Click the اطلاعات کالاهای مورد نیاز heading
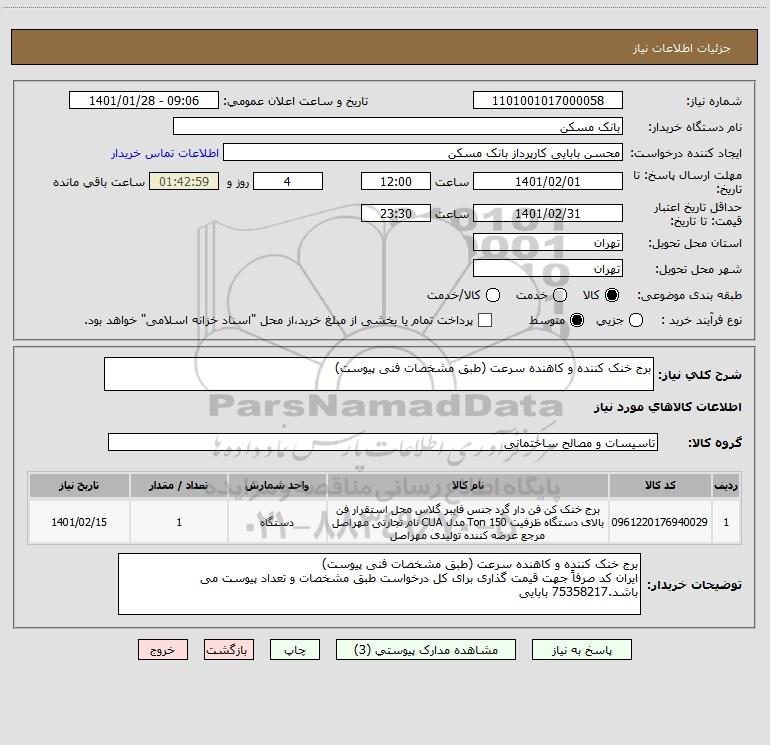770x745 pixels. coord(667,407)
